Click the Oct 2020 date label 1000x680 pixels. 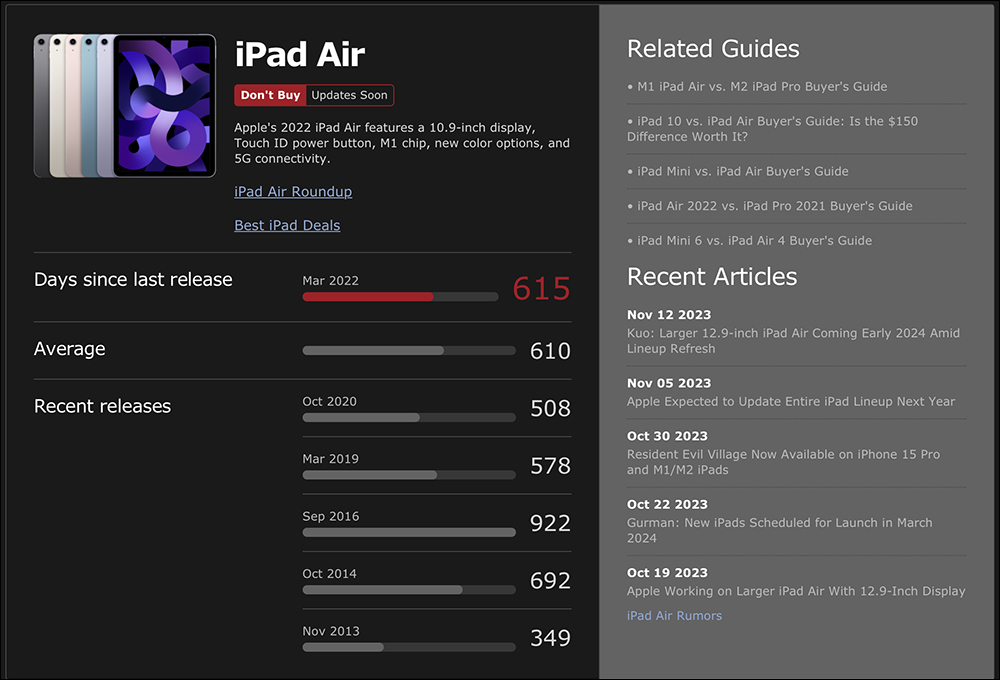(330, 401)
